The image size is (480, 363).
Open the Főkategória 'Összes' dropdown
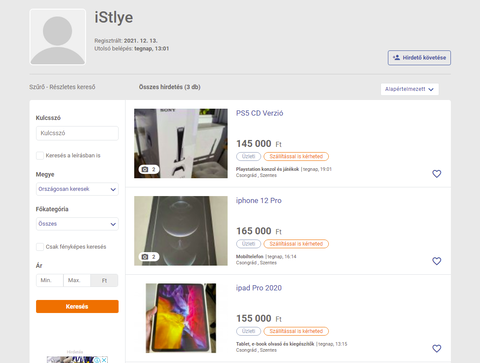(x=77, y=224)
